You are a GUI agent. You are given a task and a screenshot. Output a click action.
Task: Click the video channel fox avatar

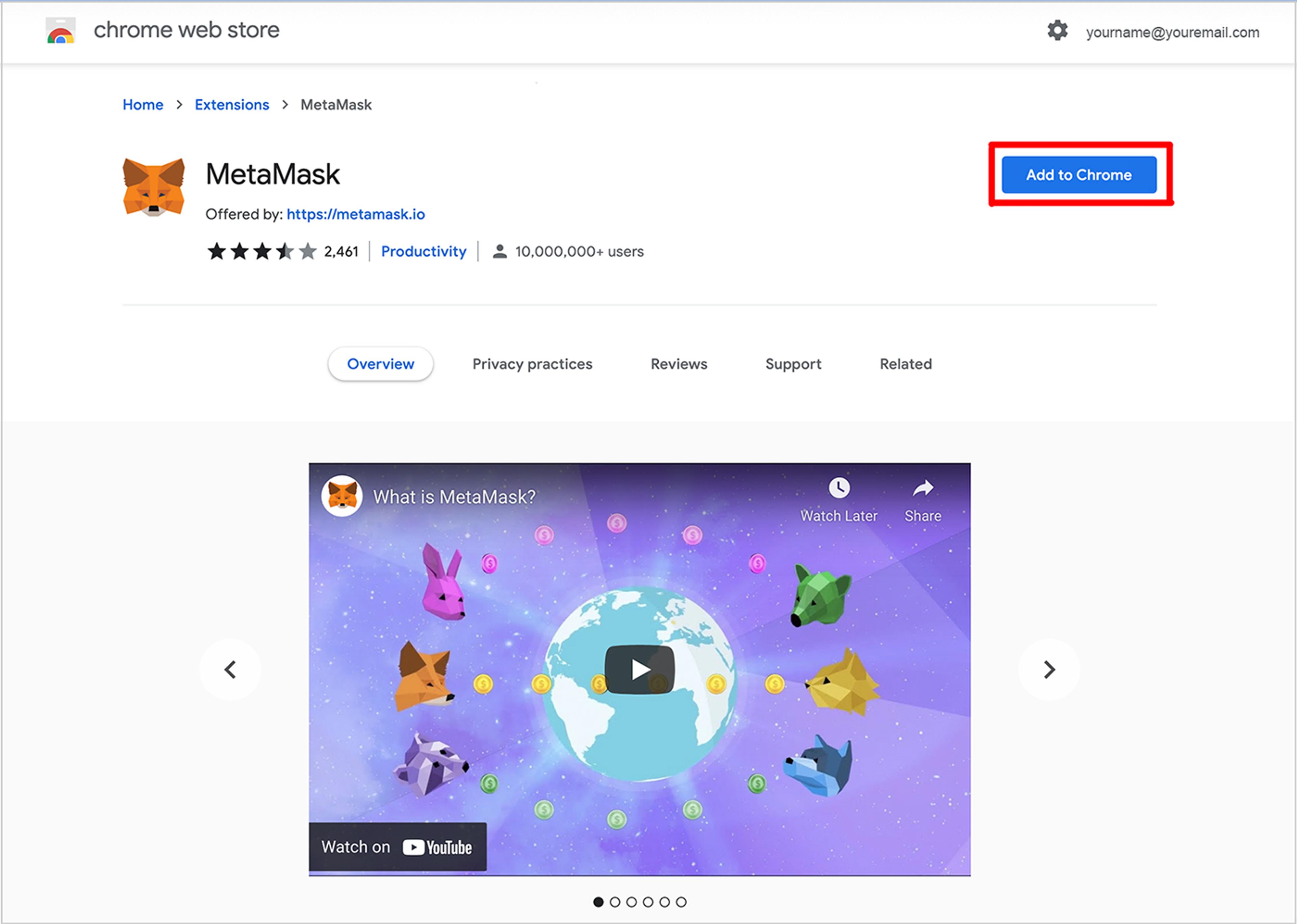[x=342, y=496]
